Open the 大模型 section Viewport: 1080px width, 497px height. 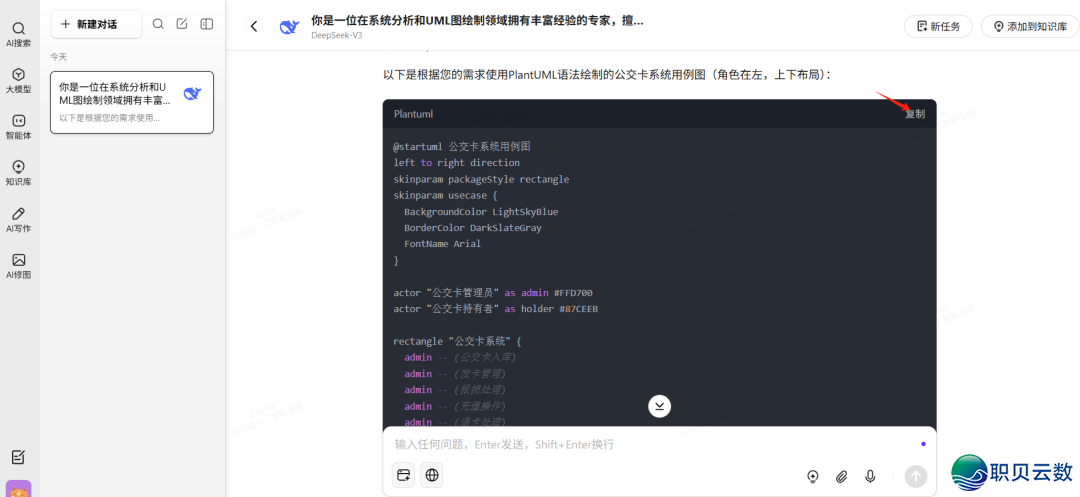point(19,80)
